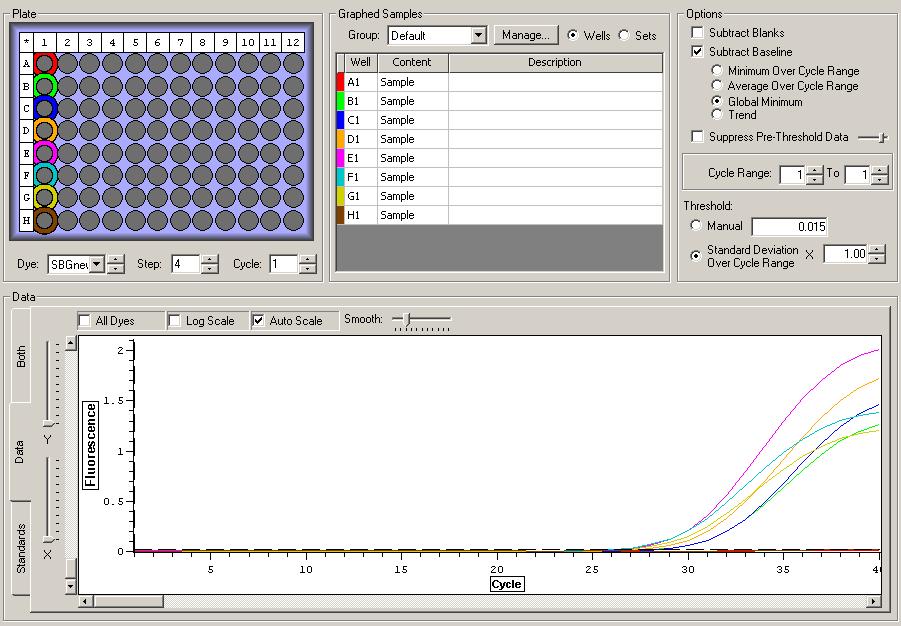Click the Smooth slider
Viewport: 901px width, 626px height.
click(x=407, y=318)
